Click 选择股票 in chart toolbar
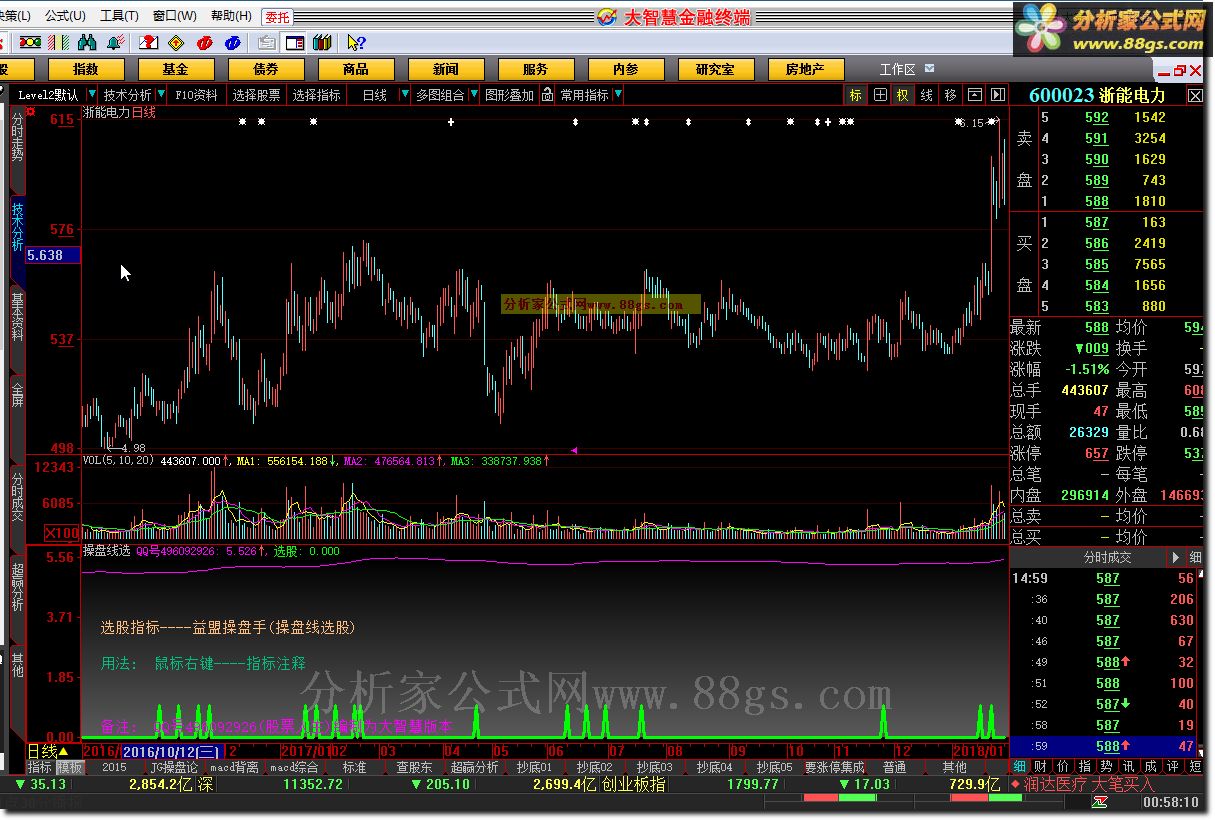The height and width of the screenshot is (820, 1215). pos(257,95)
